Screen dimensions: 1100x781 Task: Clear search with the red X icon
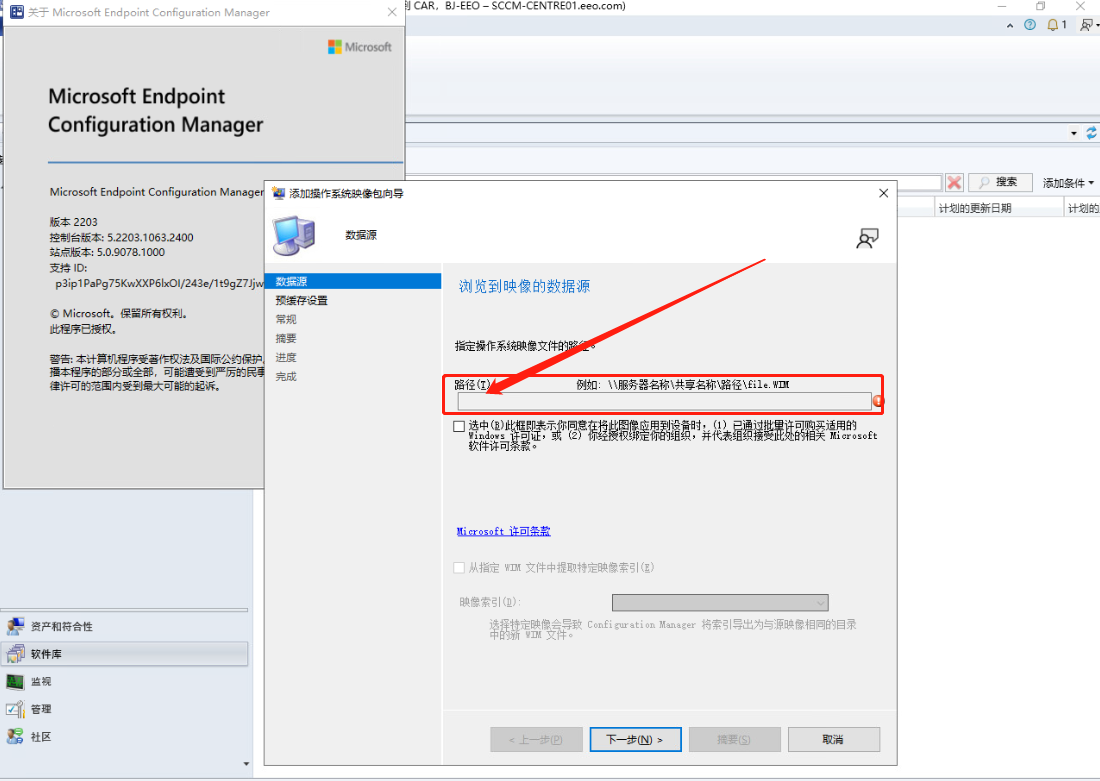click(x=954, y=182)
